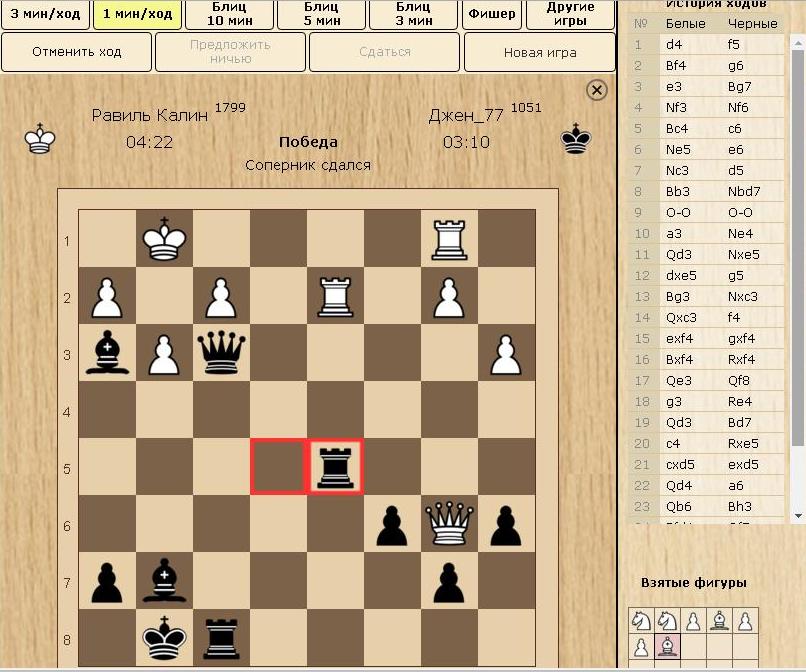Screen dimensions: 806x672
Task: Click the white king on the board
Action: pos(163,239)
